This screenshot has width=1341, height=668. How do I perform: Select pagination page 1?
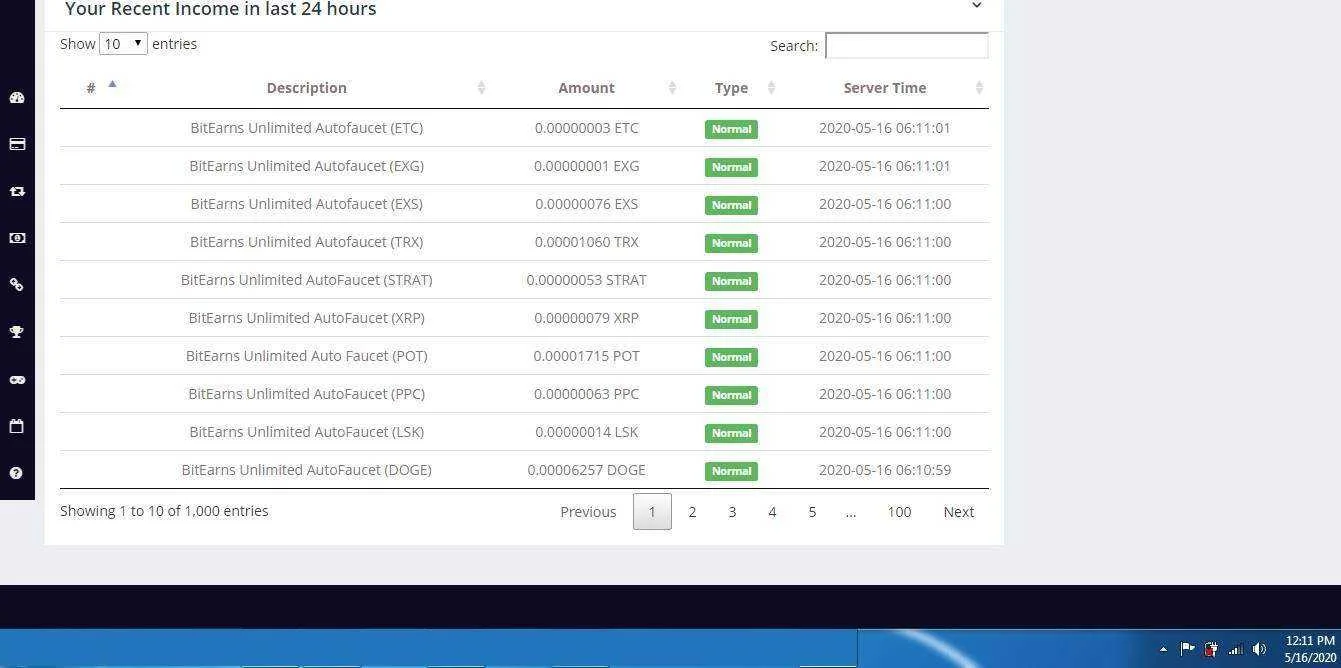[x=652, y=512]
